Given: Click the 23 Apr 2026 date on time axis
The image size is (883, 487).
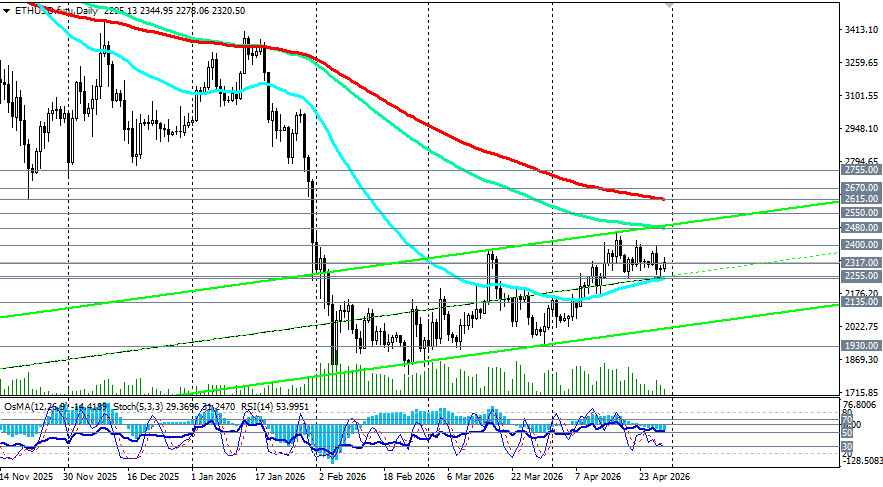Looking at the screenshot, I should coord(665,477).
